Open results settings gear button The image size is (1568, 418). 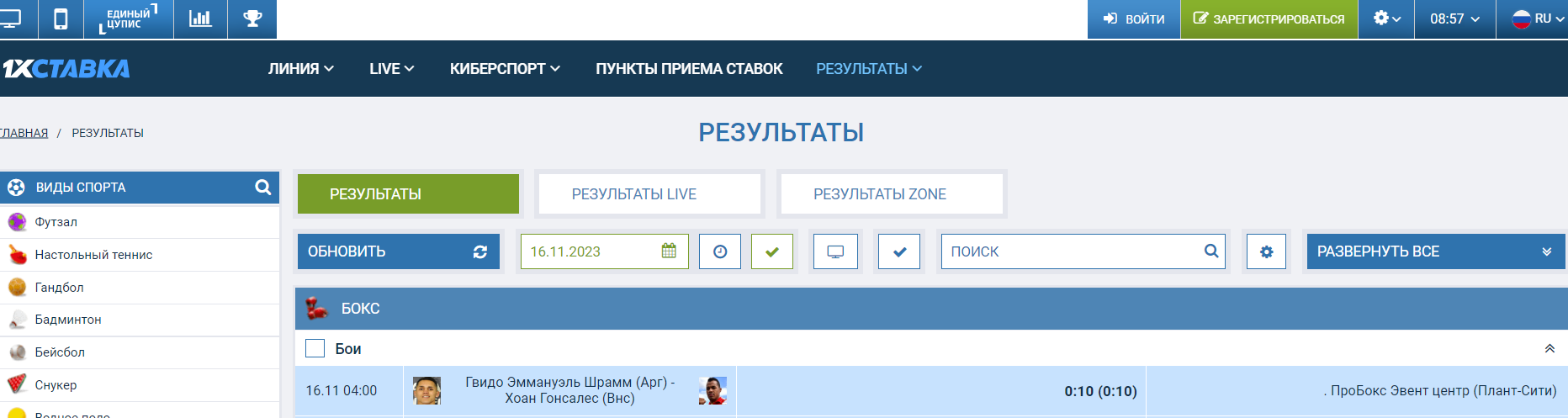[x=1267, y=251]
